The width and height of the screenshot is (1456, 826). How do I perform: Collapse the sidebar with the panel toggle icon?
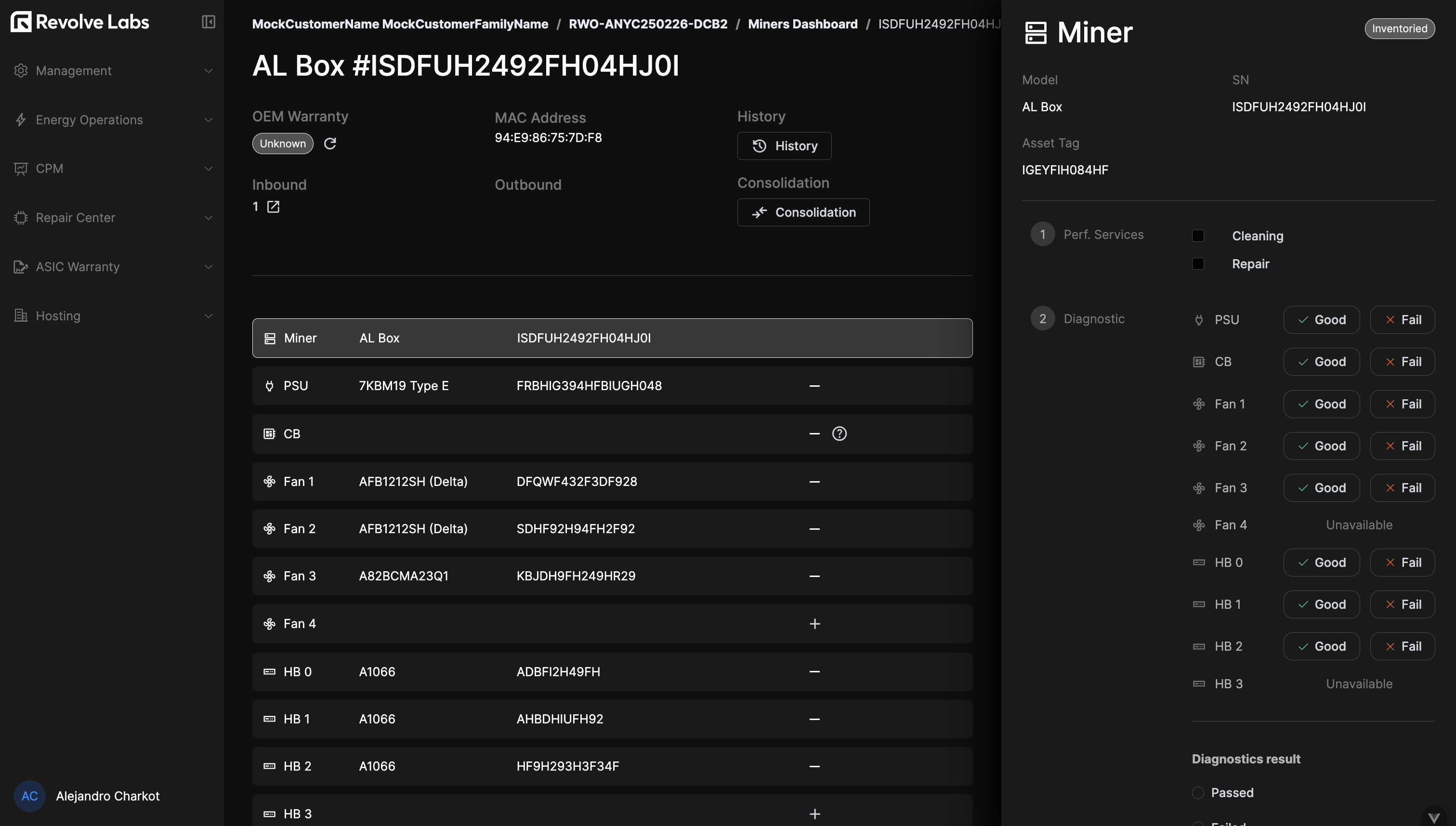[208, 22]
